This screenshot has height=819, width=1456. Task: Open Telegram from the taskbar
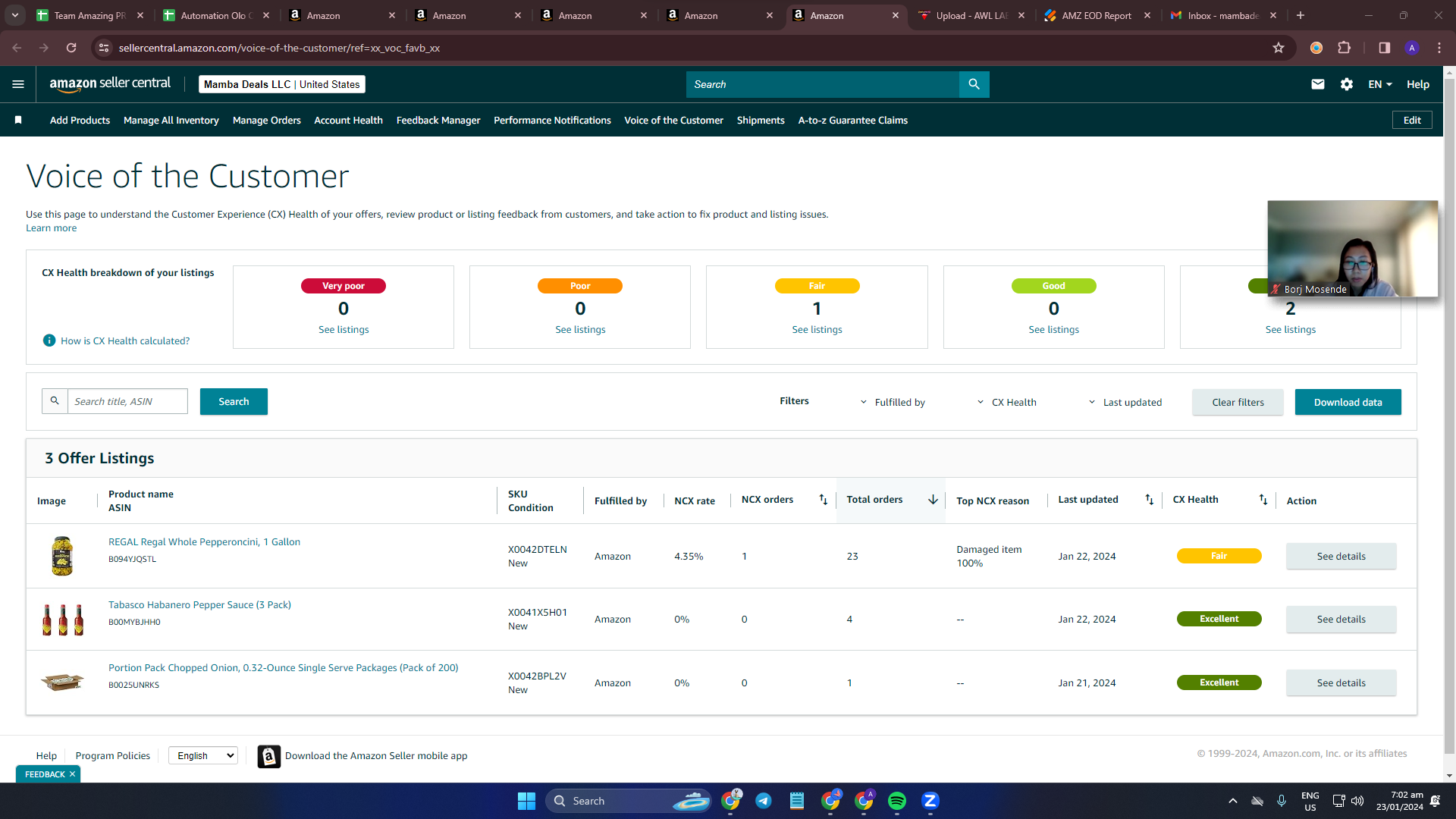coord(764,801)
